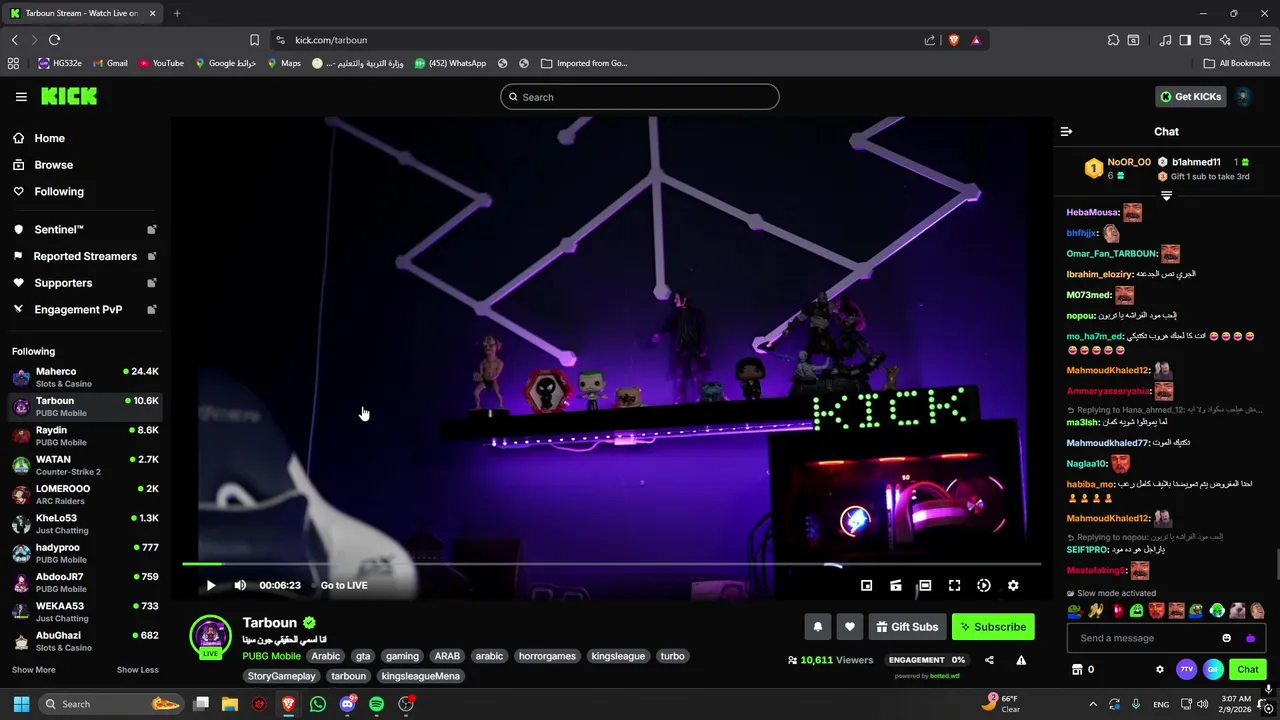The height and width of the screenshot is (720, 1280).
Task: Click the green KICK logo
Action: [69, 96]
